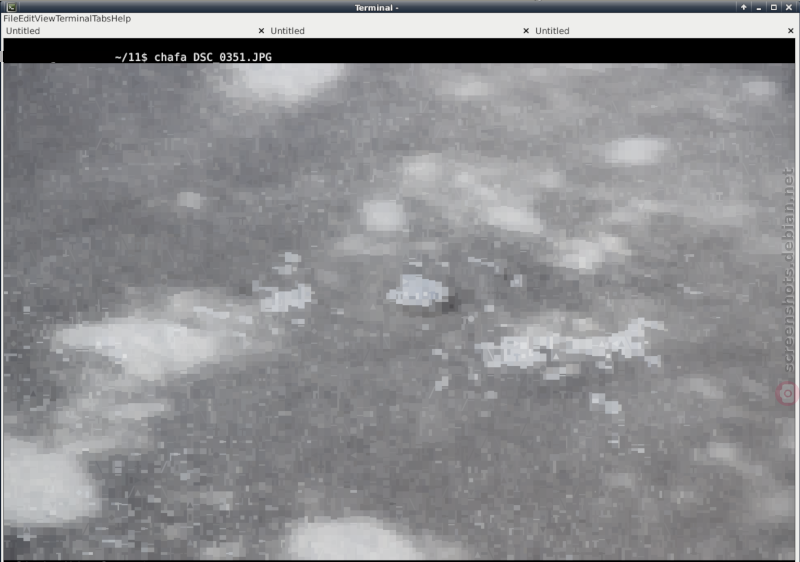The height and width of the screenshot is (562, 800).
Task: Open the Terminal menu
Action: pos(73,18)
